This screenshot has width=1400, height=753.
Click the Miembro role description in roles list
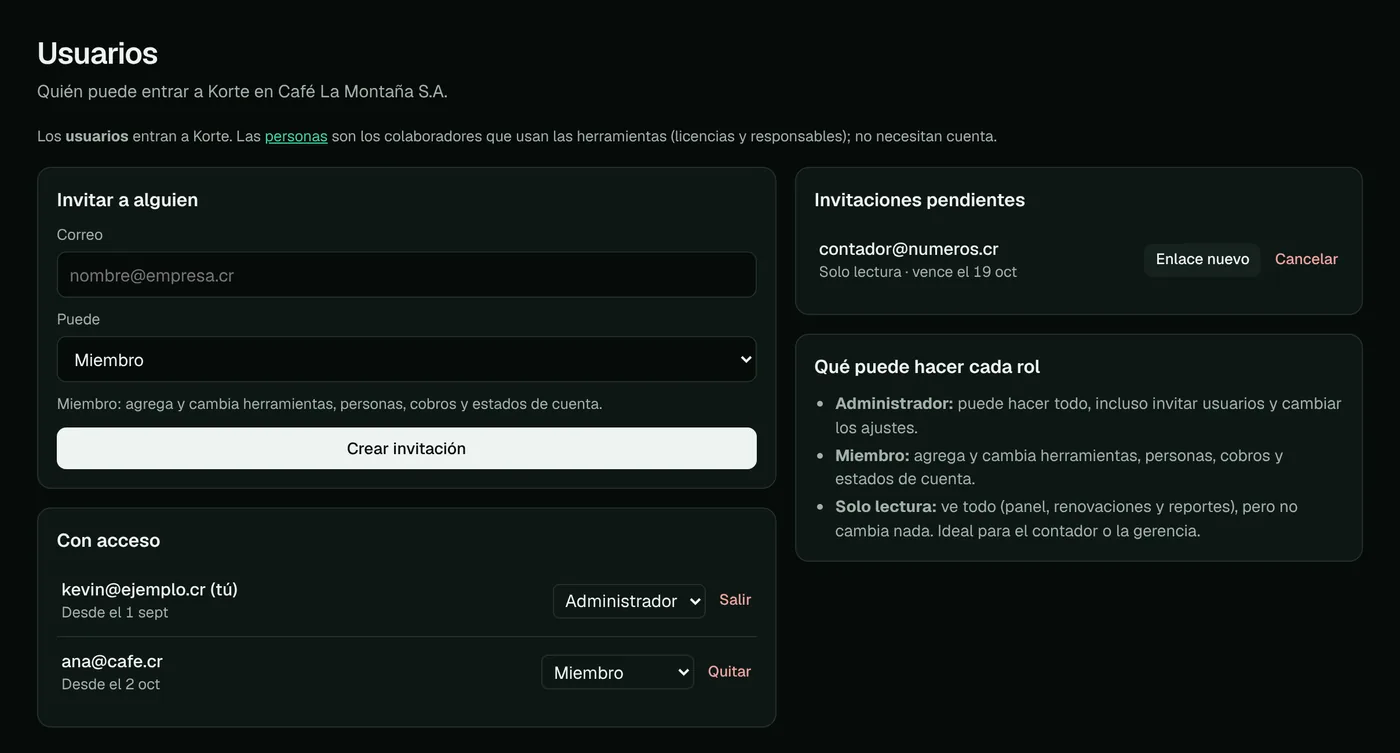pyautogui.click(x=1059, y=467)
